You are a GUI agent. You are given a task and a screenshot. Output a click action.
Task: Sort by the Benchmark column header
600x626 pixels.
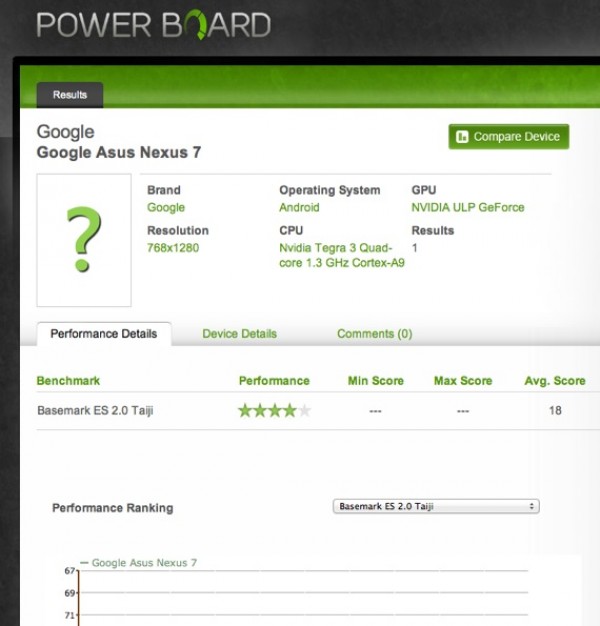click(68, 381)
